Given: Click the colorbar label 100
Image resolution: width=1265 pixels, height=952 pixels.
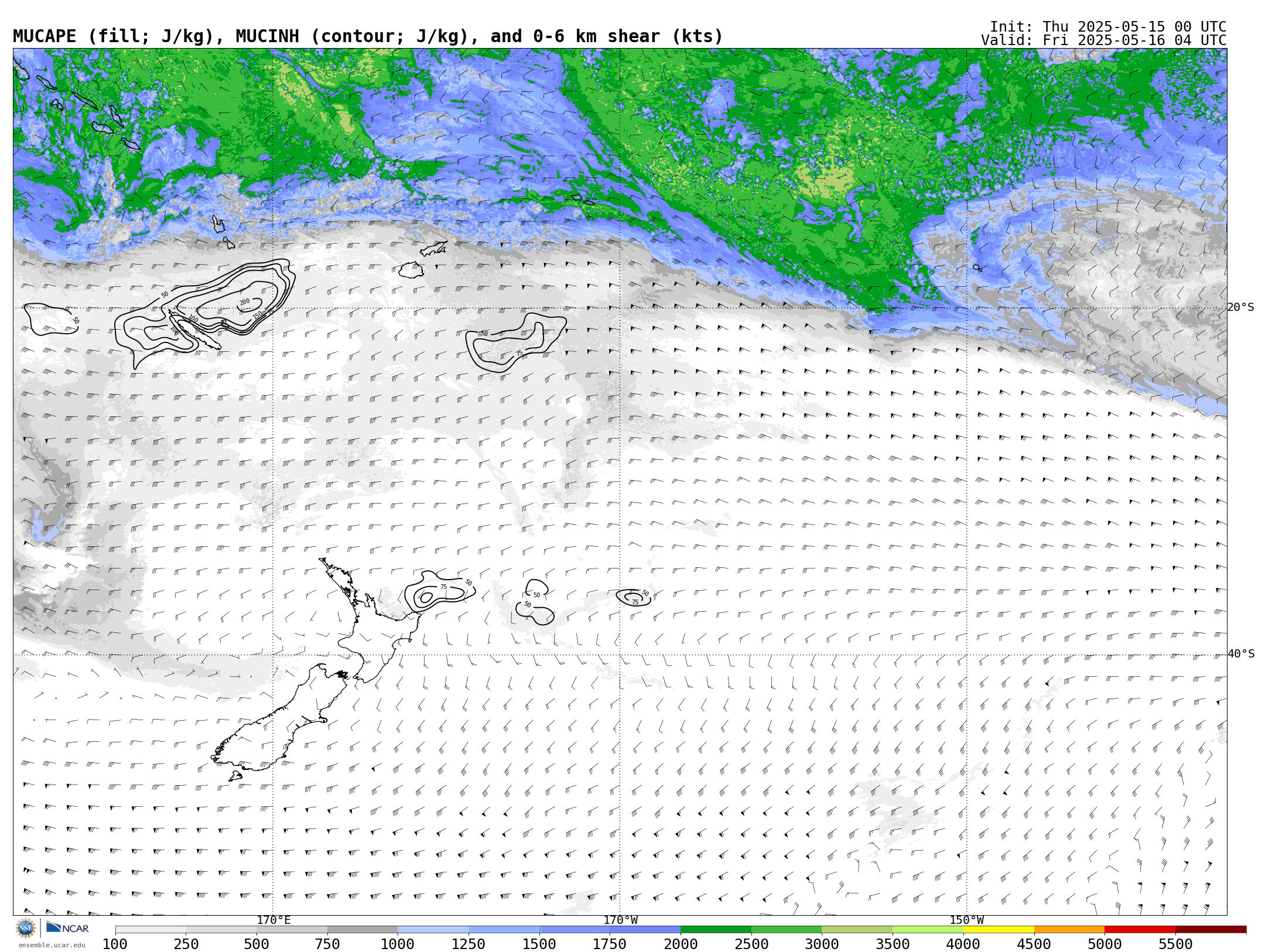Looking at the screenshot, I should [x=115, y=944].
